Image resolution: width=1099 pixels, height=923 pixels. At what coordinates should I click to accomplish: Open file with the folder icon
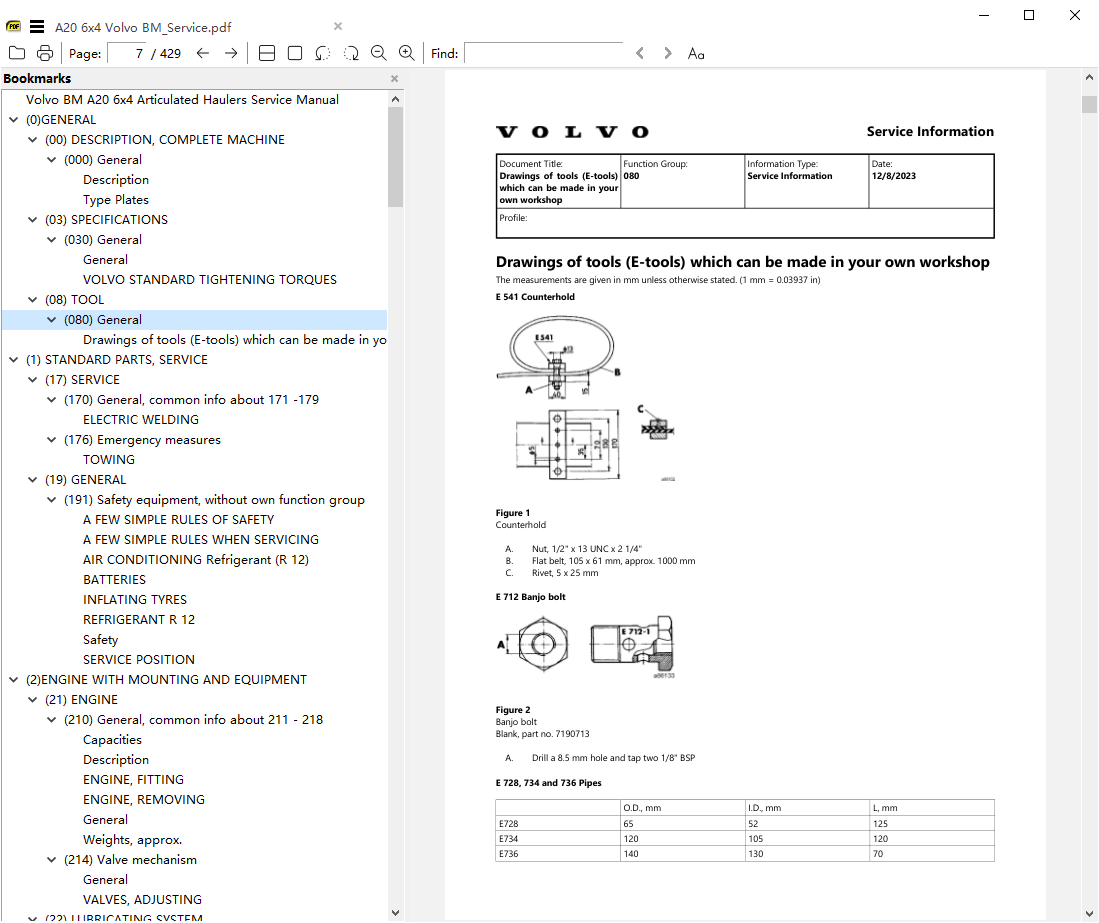17,53
